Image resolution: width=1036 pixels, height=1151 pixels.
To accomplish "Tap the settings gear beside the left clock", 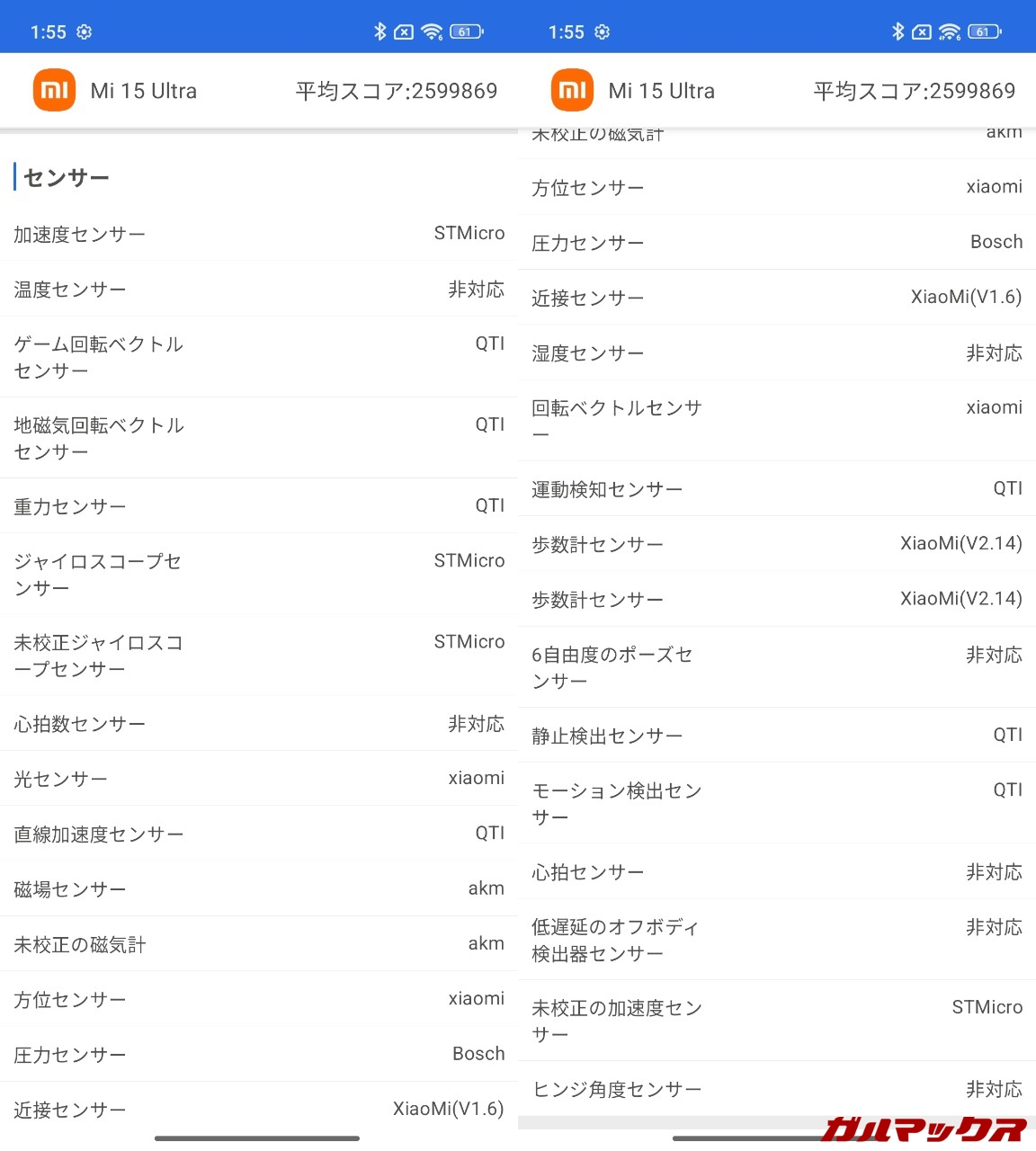I will coord(85,32).
